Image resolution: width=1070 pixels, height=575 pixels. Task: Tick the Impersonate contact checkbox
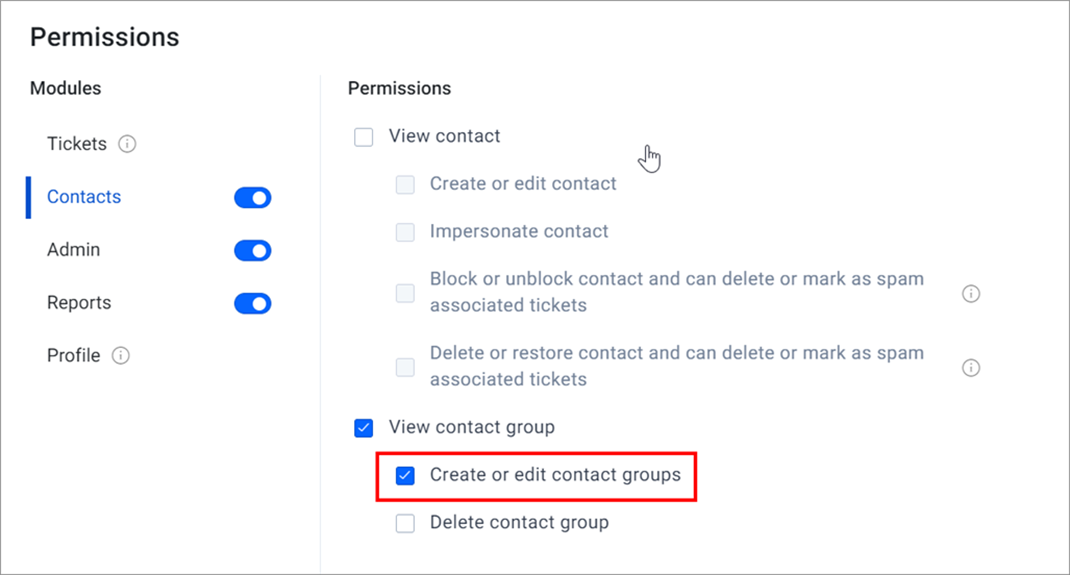(405, 232)
